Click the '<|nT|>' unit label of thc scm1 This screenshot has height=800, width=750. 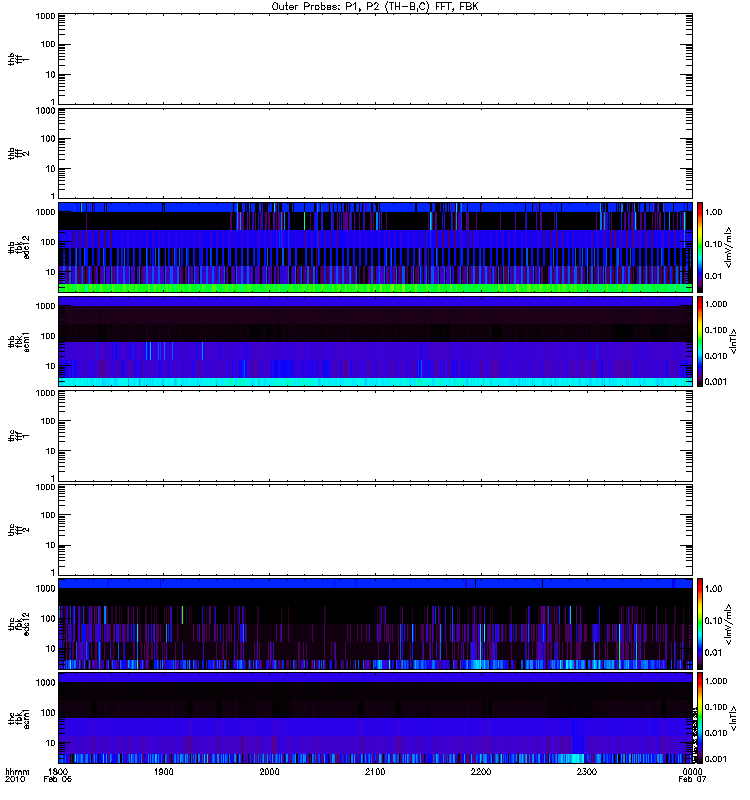pos(734,718)
